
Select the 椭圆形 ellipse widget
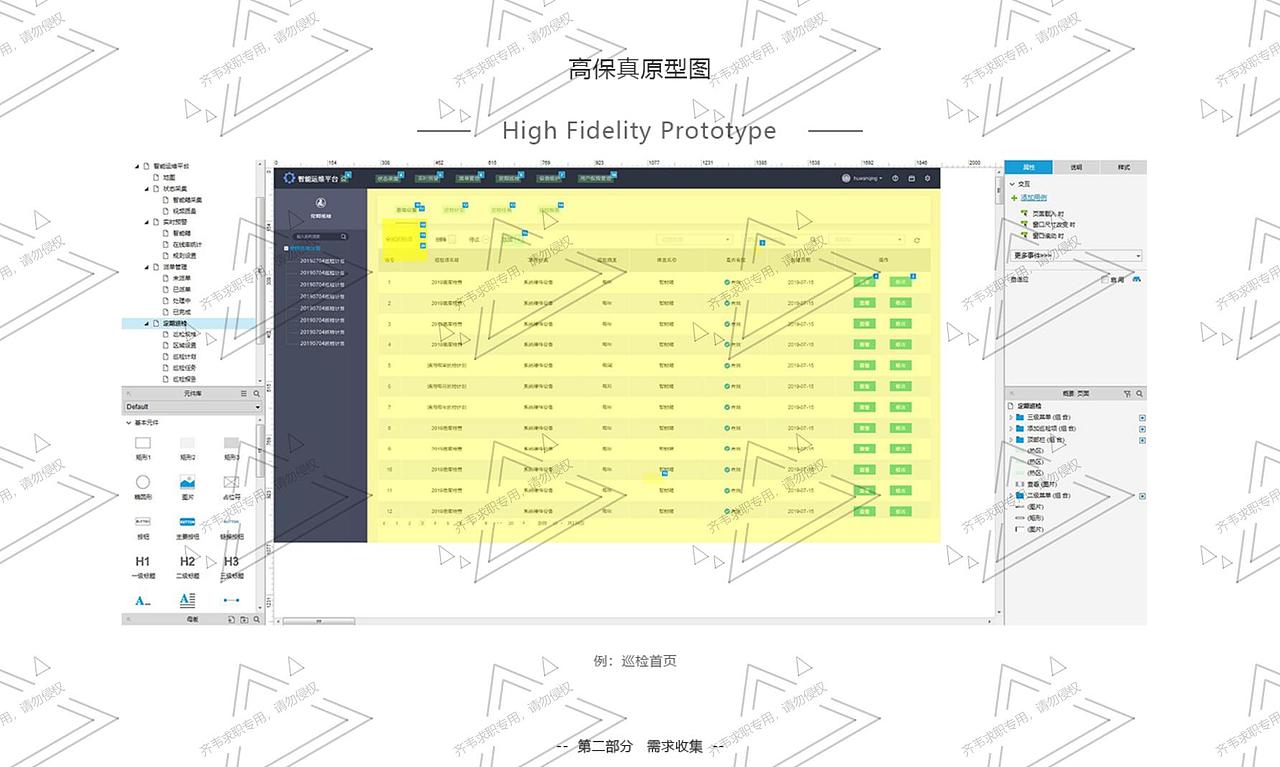pos(143,486)
